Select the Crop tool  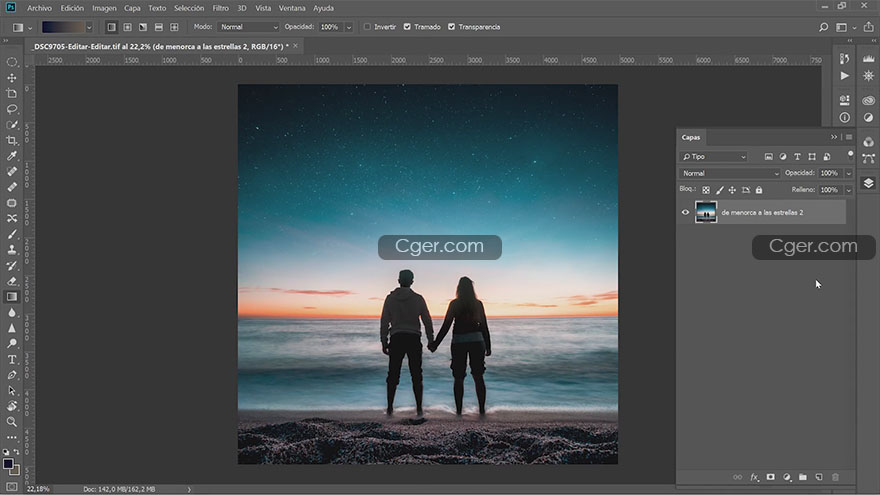[x=12, y=140]
